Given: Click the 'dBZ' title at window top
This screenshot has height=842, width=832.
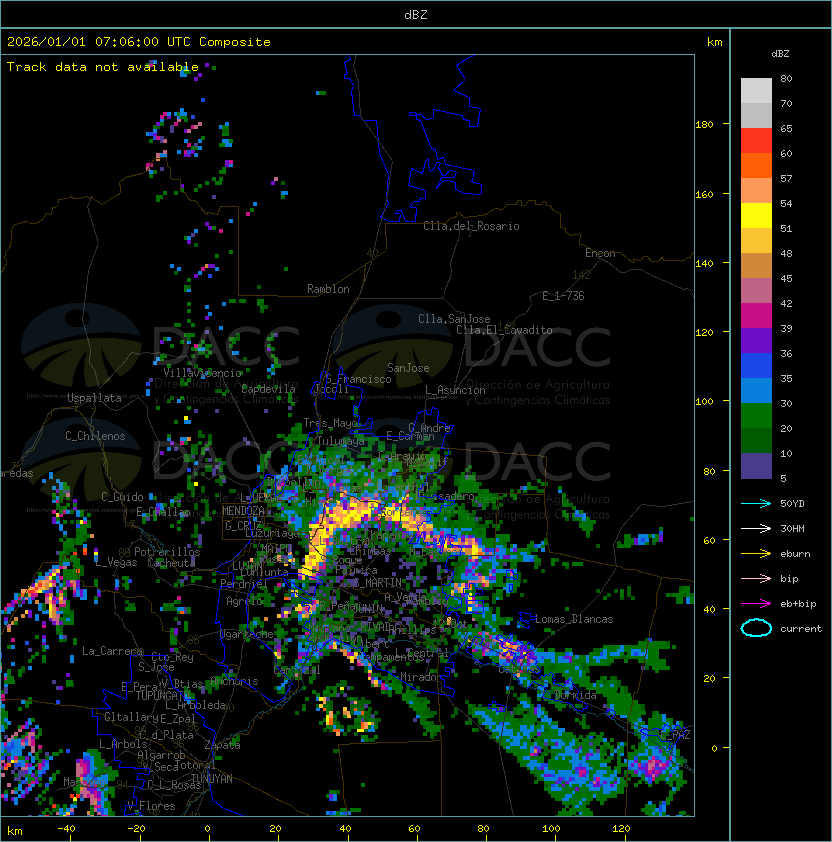Looking at the screenshot, I should pos(416,15).
